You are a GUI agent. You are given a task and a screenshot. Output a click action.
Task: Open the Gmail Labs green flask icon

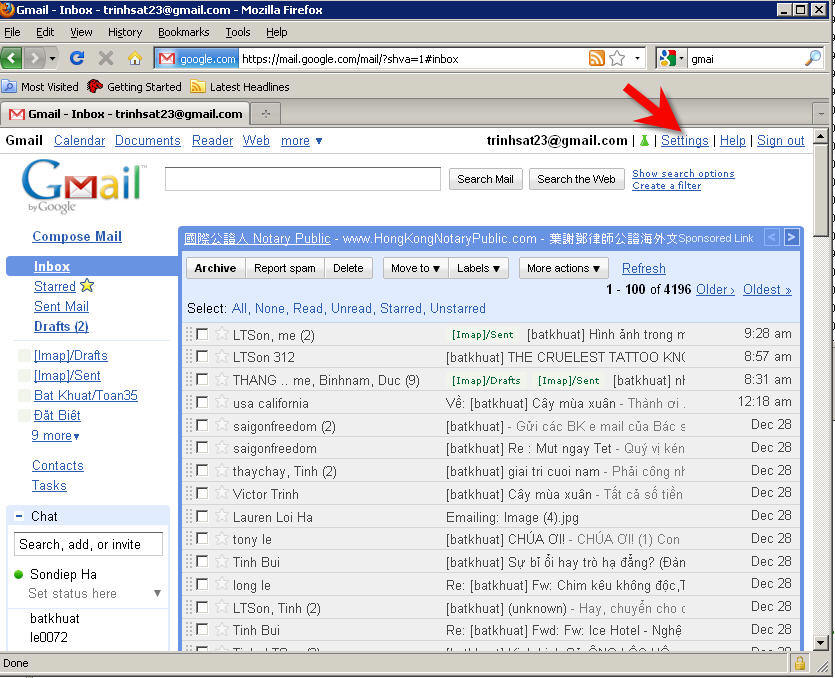click(x=644, y=141)
